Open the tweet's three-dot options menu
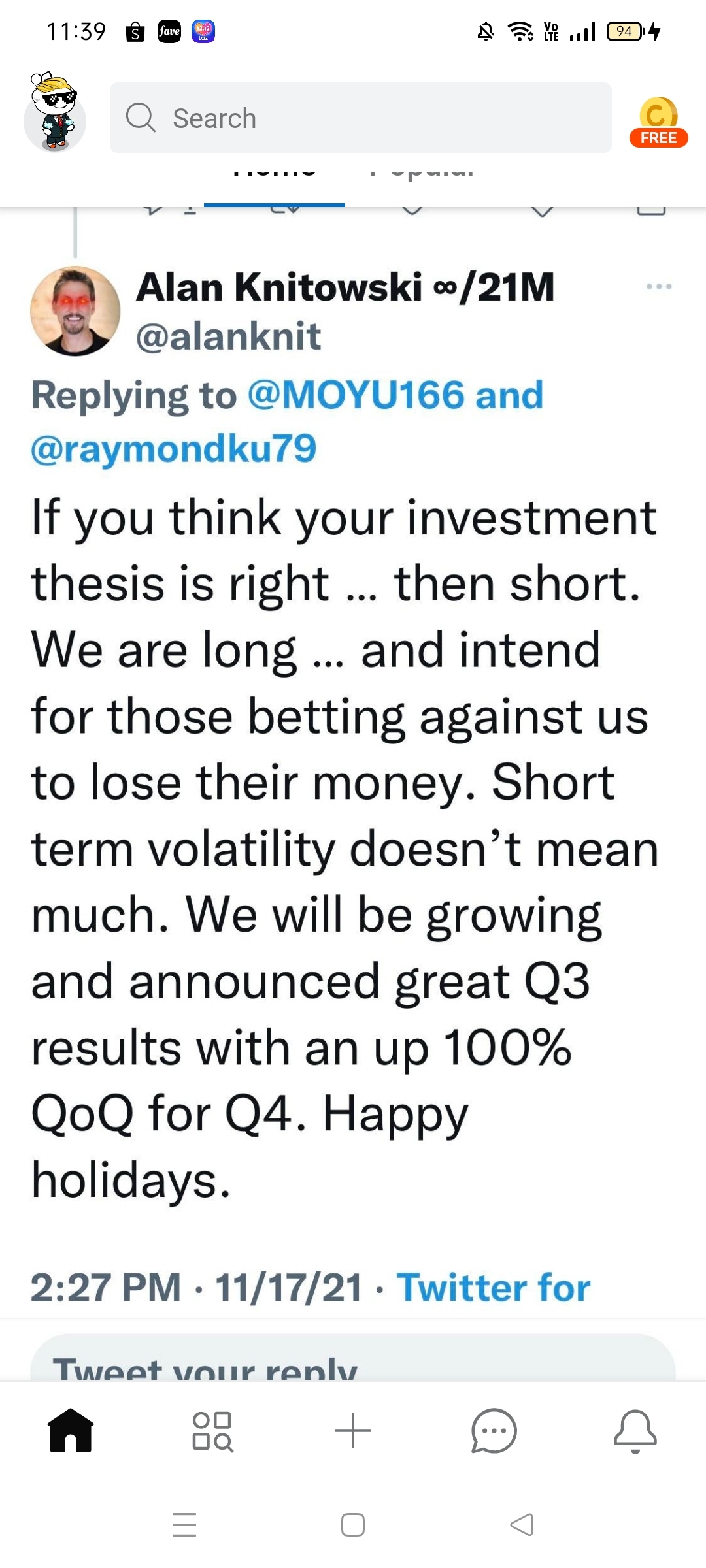 (658, 287)
